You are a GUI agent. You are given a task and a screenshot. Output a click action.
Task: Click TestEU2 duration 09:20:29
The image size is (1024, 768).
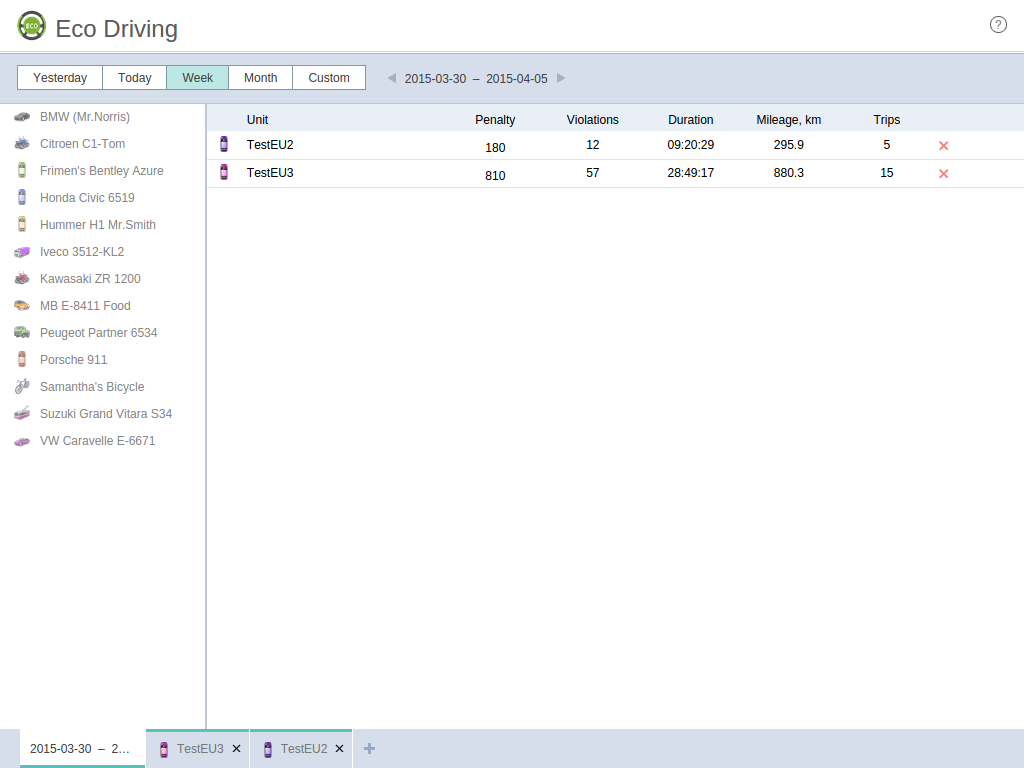(x=690, y=144)
